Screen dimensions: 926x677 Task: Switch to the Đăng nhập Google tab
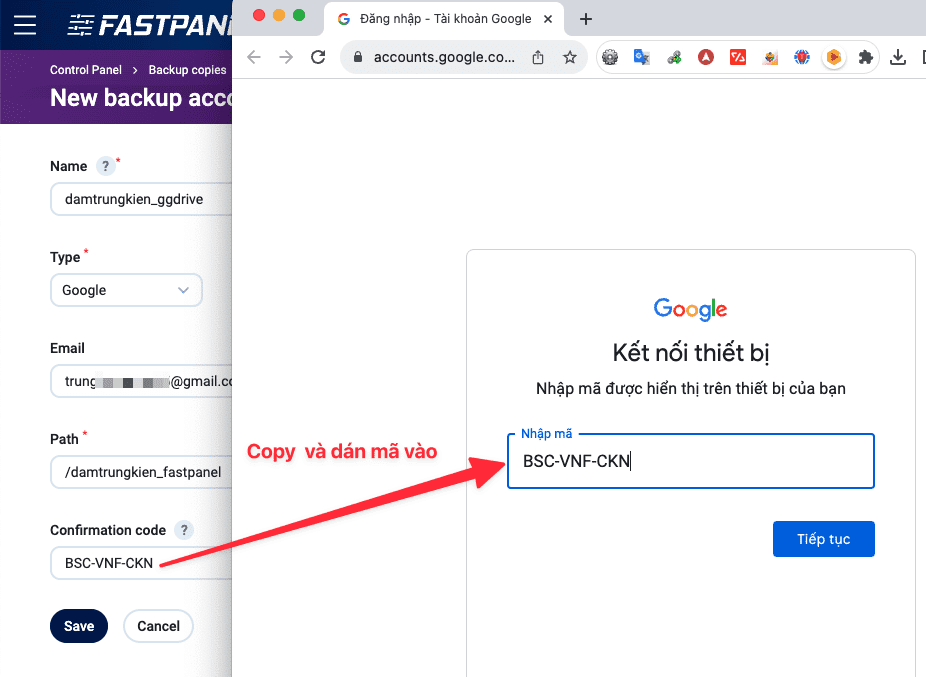point(443,18)
